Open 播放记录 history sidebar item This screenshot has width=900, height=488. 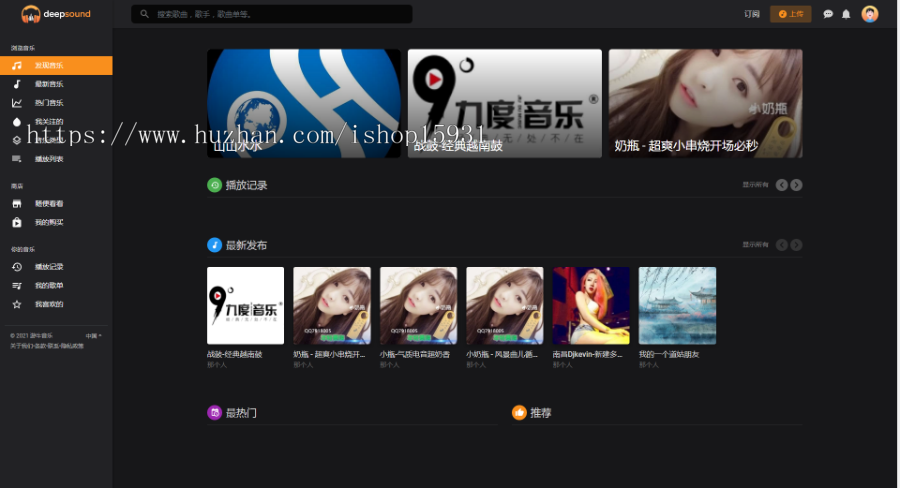[56, 267]
